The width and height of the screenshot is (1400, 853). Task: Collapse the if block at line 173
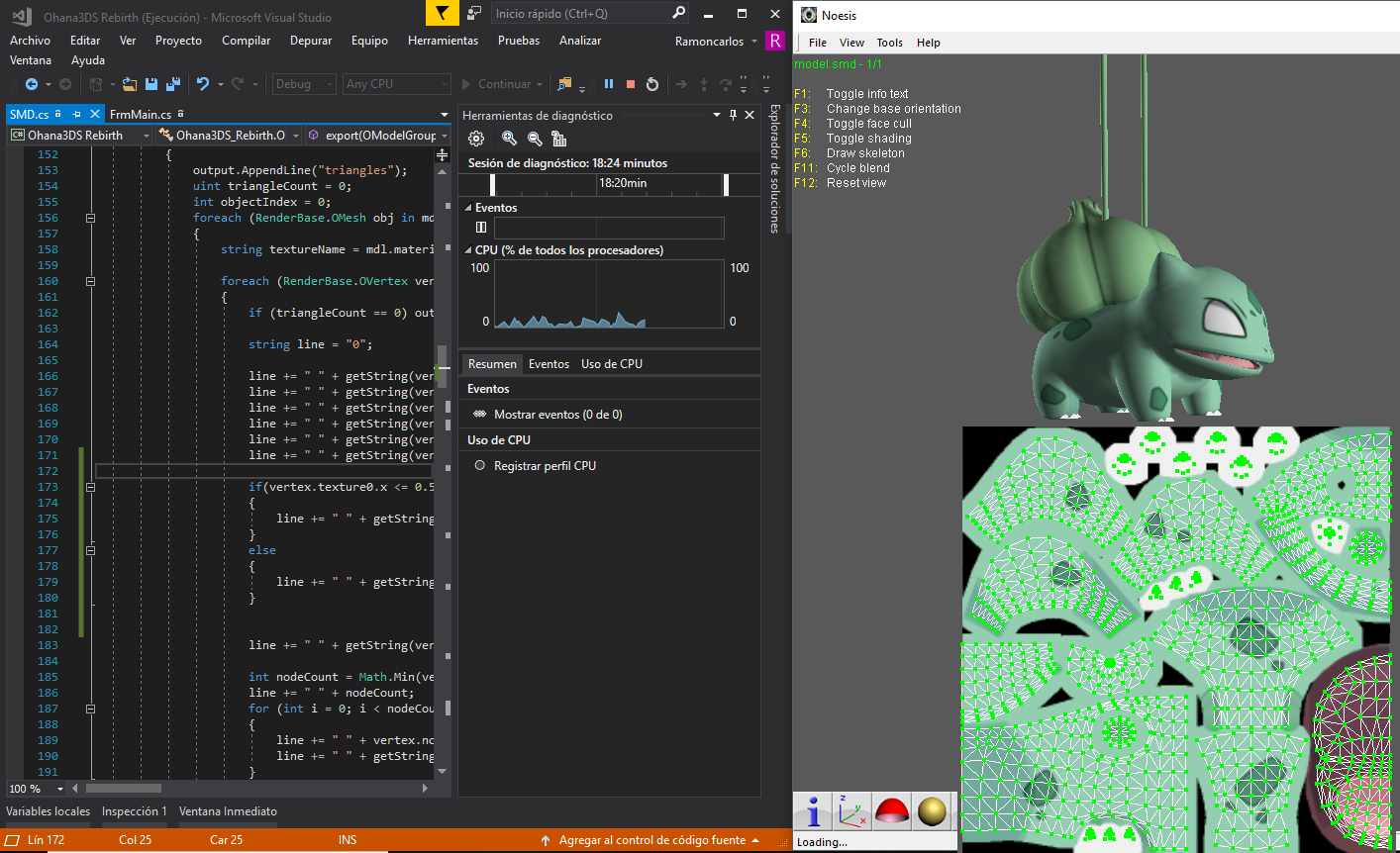pyautogui.click(x=90, y=487)
